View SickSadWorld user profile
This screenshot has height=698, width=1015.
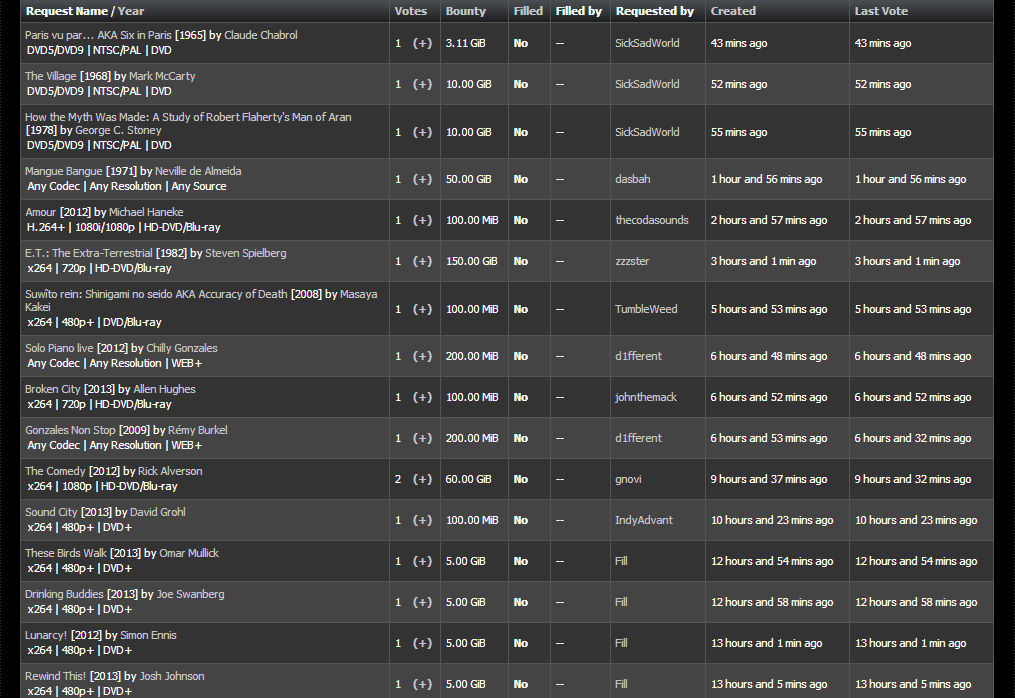tap(647, 44)
